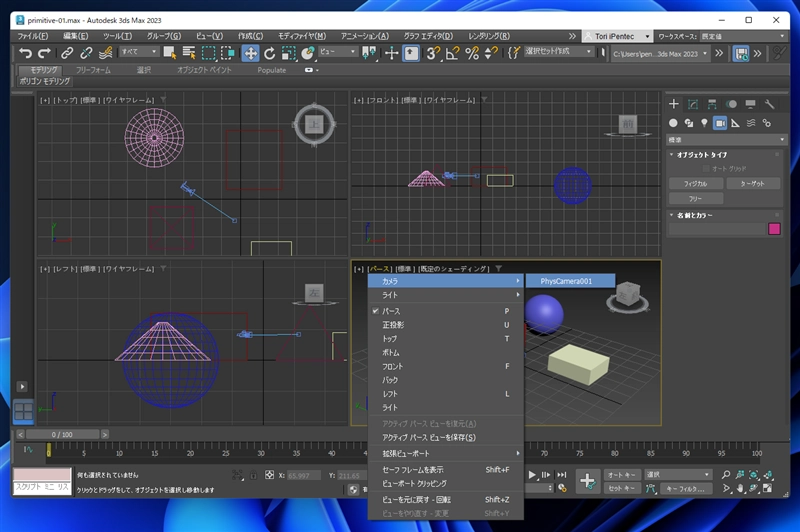The image size is (800, 532).
Task: Click the ターゲット camera button
Action: (x=753, y=184)
